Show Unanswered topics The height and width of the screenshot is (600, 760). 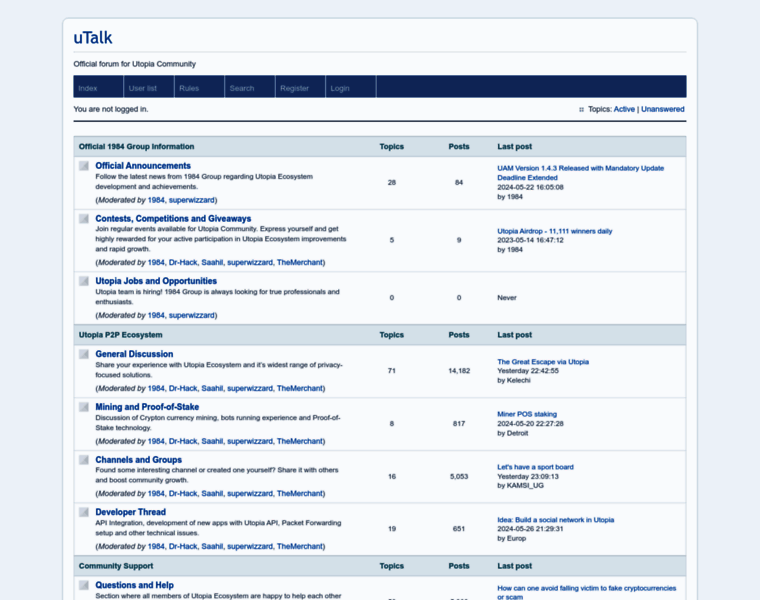(x=663, y=109)
